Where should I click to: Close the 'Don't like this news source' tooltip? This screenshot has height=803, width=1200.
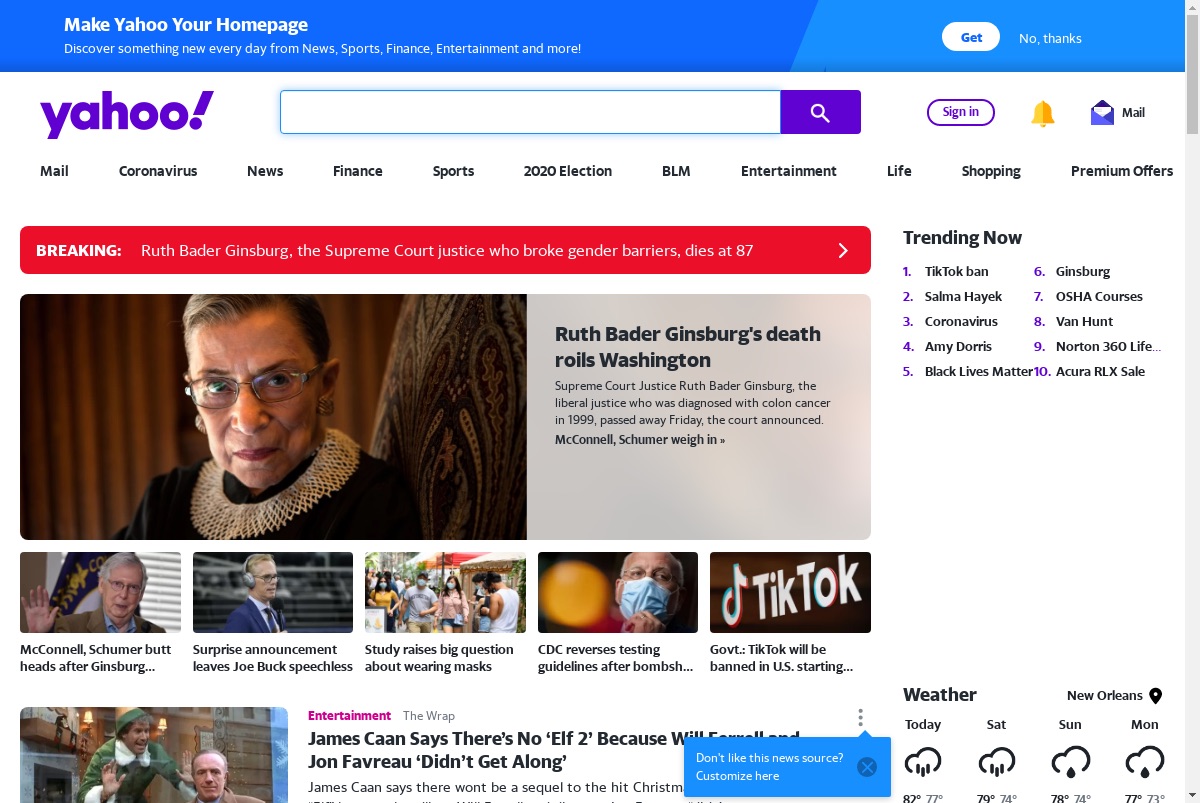click(x=867, y=767)
